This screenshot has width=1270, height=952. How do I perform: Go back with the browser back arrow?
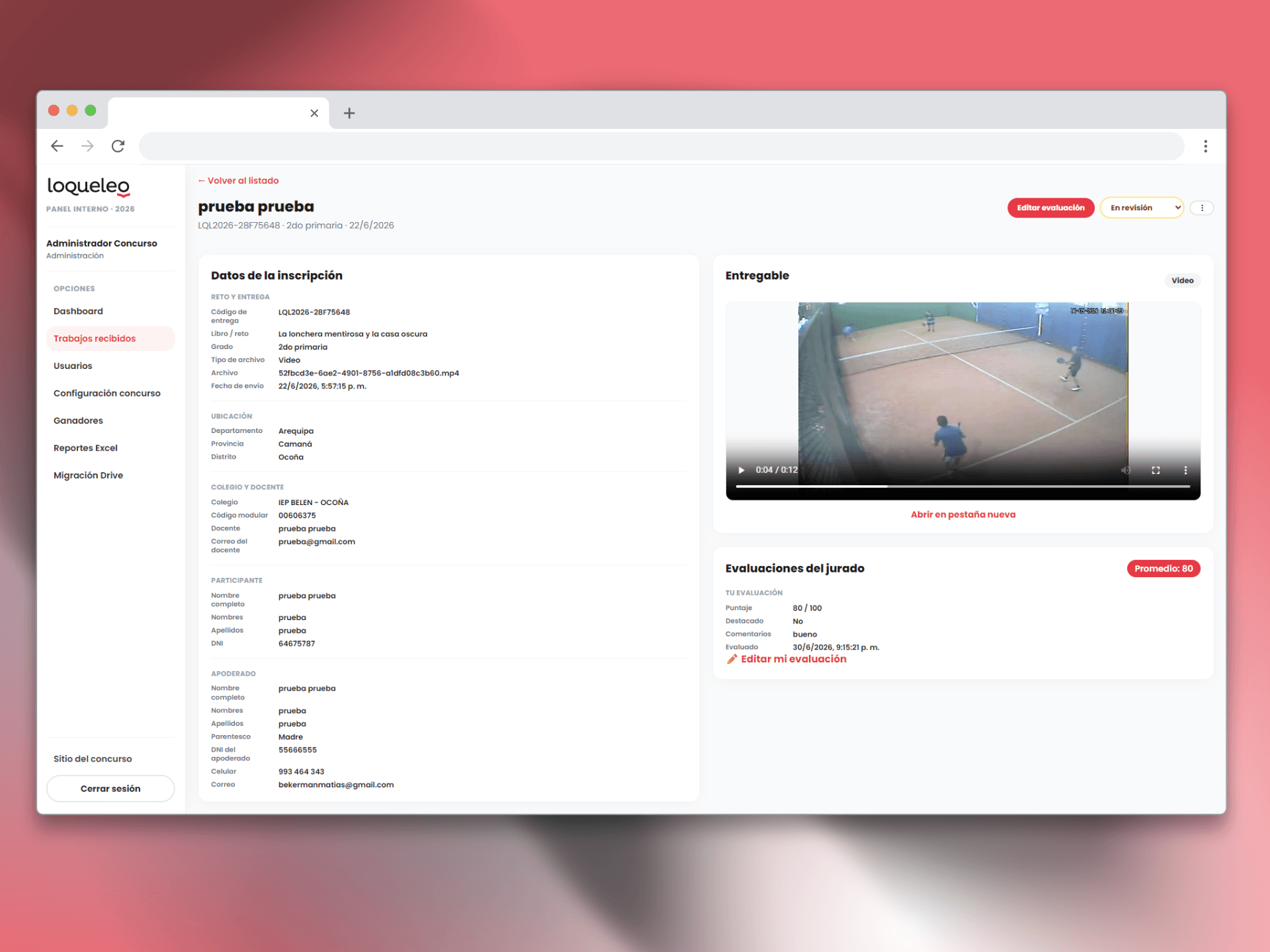pos(58,146)
